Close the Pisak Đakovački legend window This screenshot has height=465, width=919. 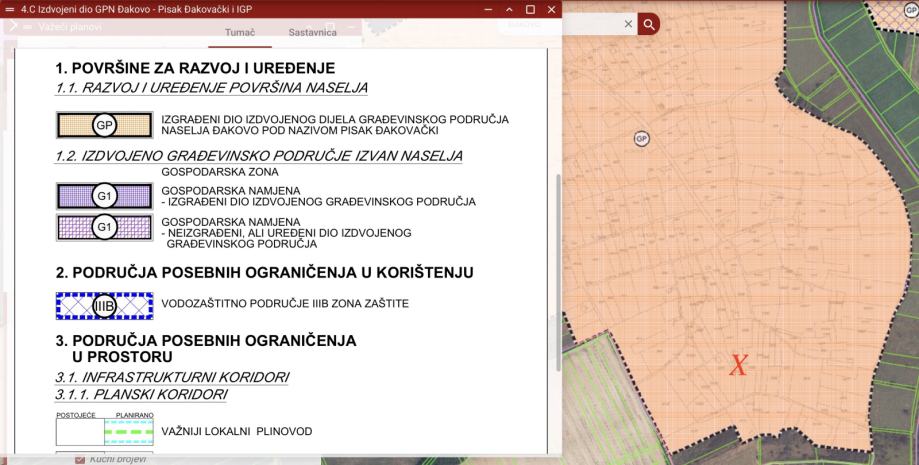pyautogui.click(x=550, y=9)
